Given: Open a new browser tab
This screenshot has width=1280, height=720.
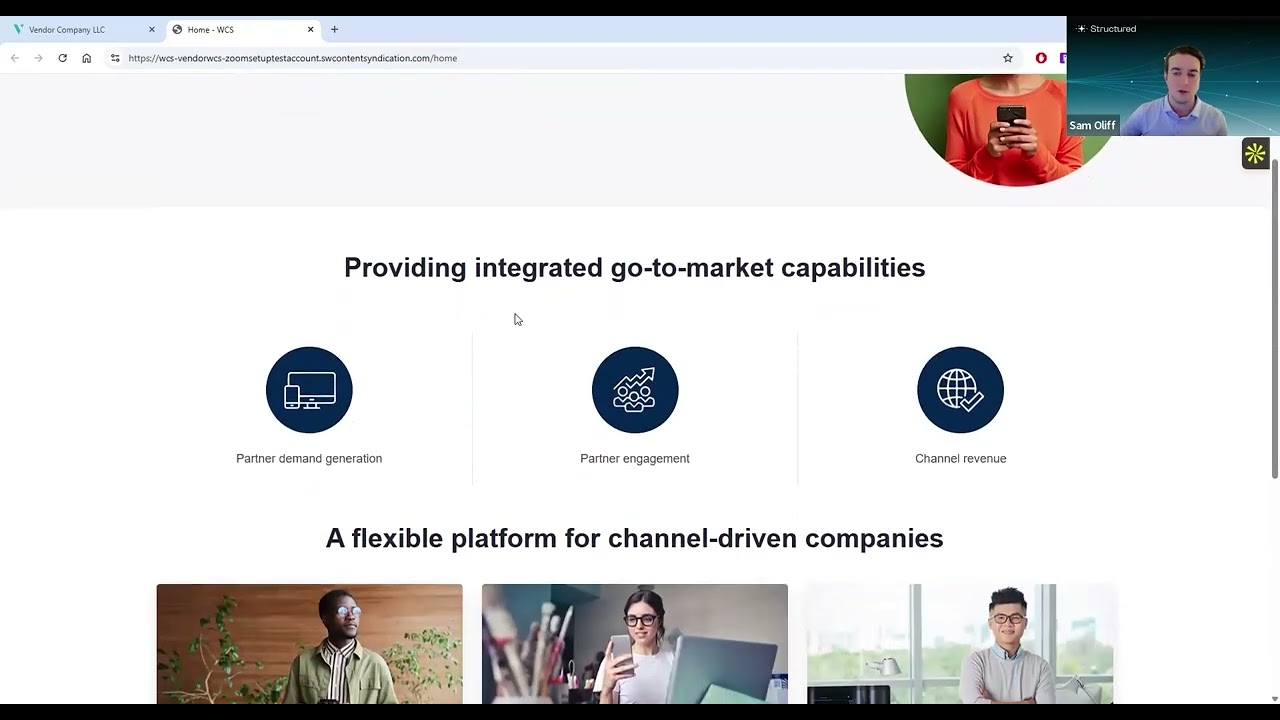Looking at the screenshot, I should pyautogui.click(x=334, y=30).
